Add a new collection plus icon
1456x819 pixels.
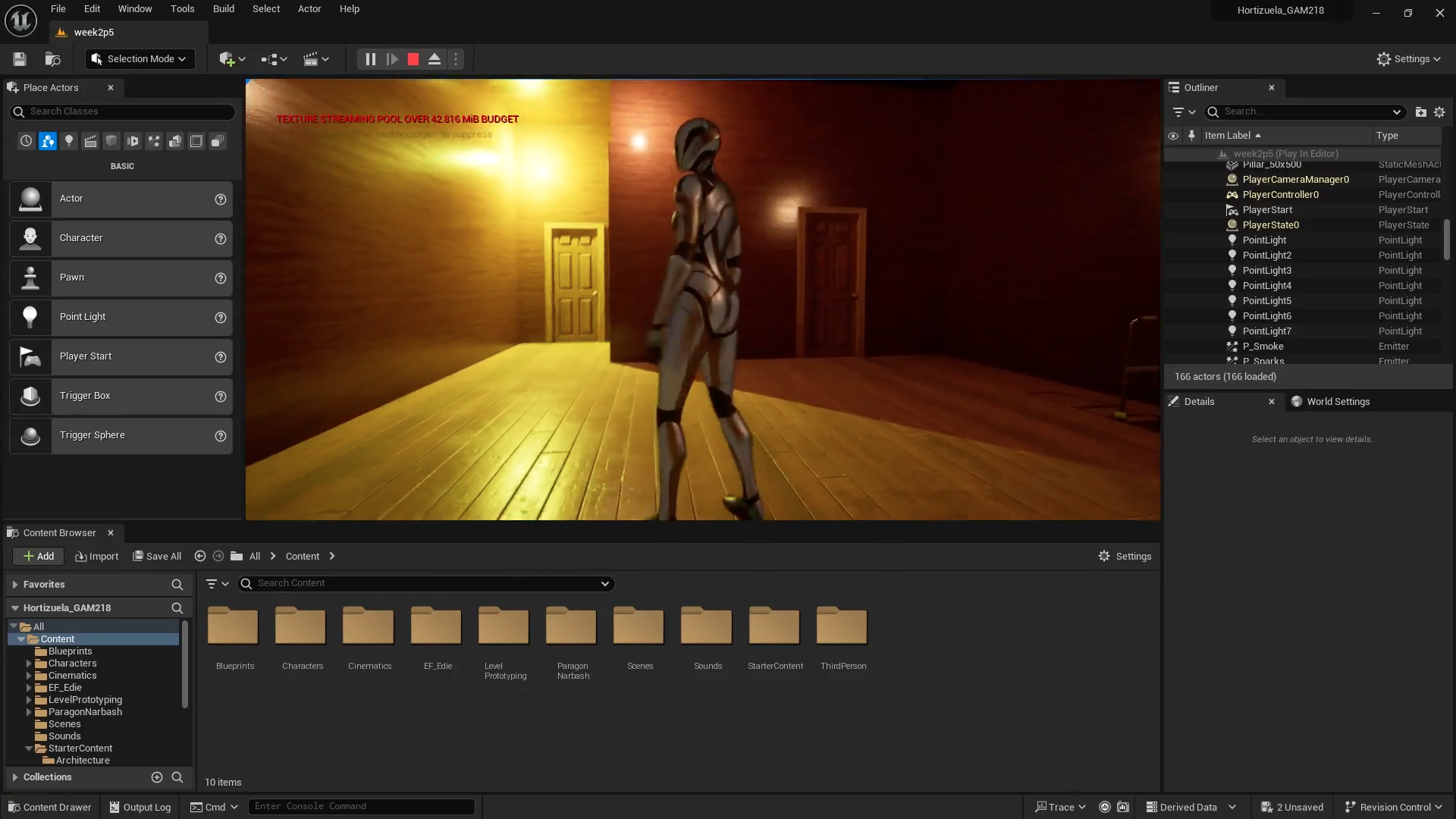click(x=157, y=777)
